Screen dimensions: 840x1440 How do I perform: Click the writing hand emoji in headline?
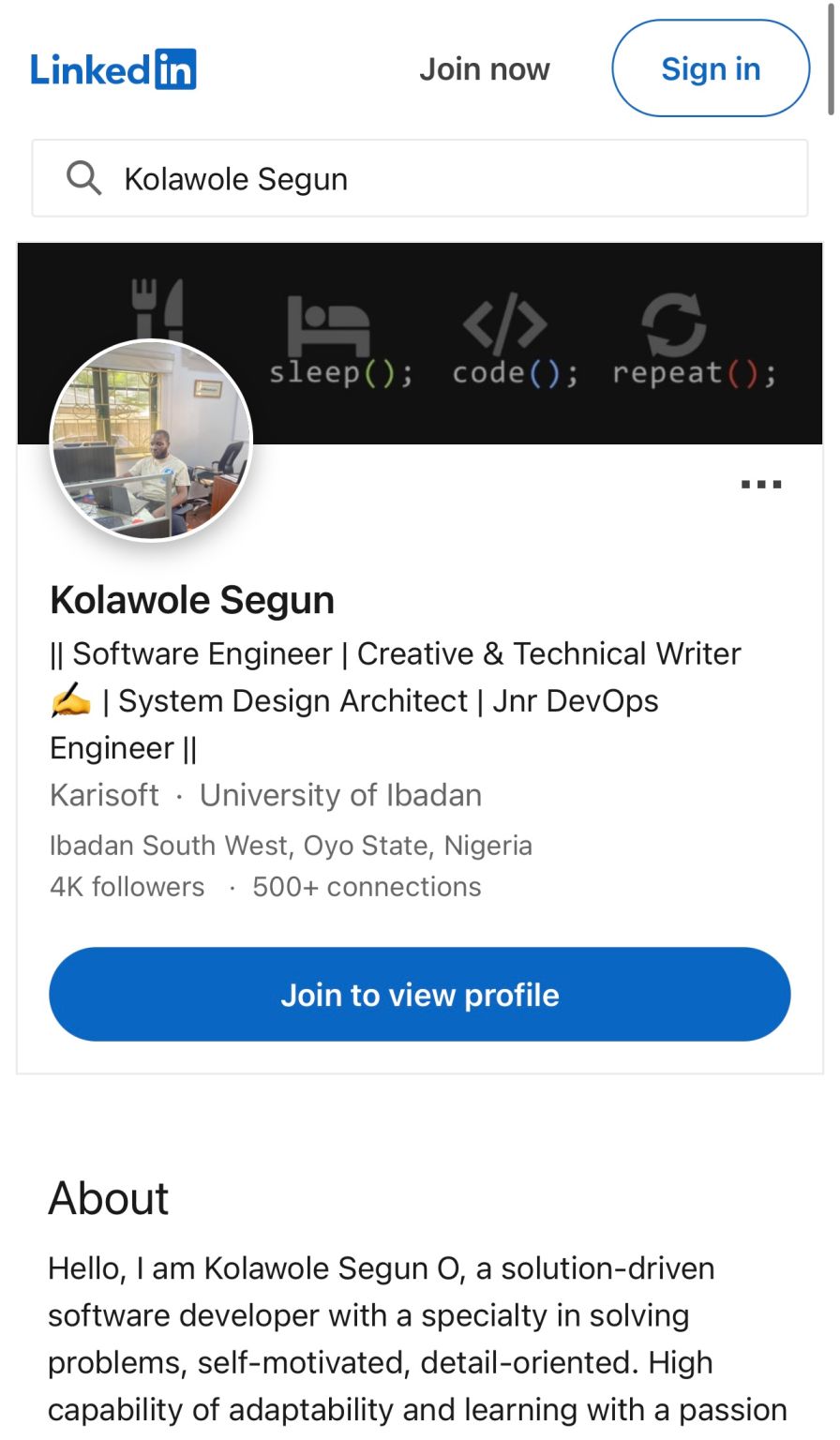point(71,701)
